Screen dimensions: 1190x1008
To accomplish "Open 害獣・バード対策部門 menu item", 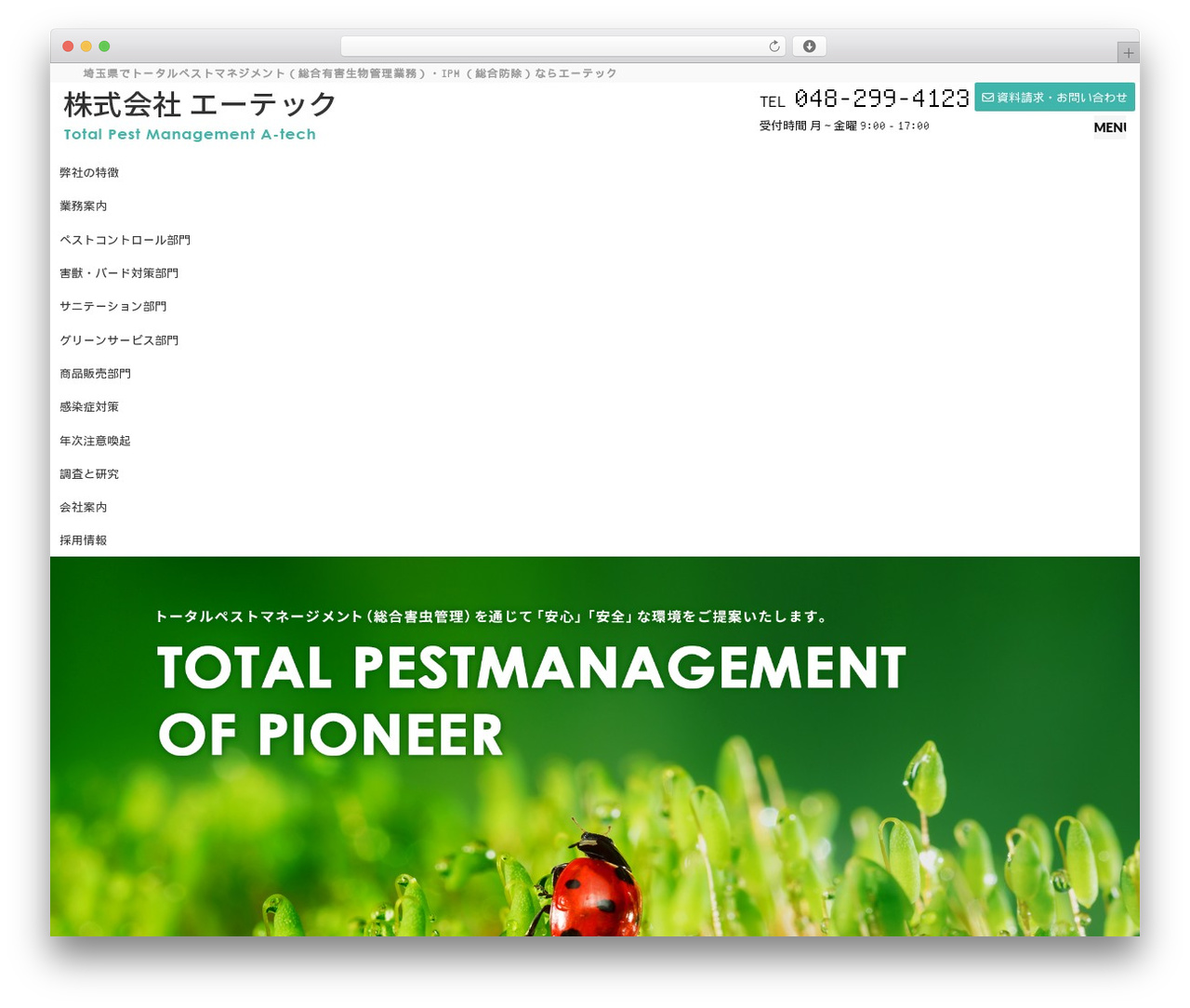I will [119, 273].
